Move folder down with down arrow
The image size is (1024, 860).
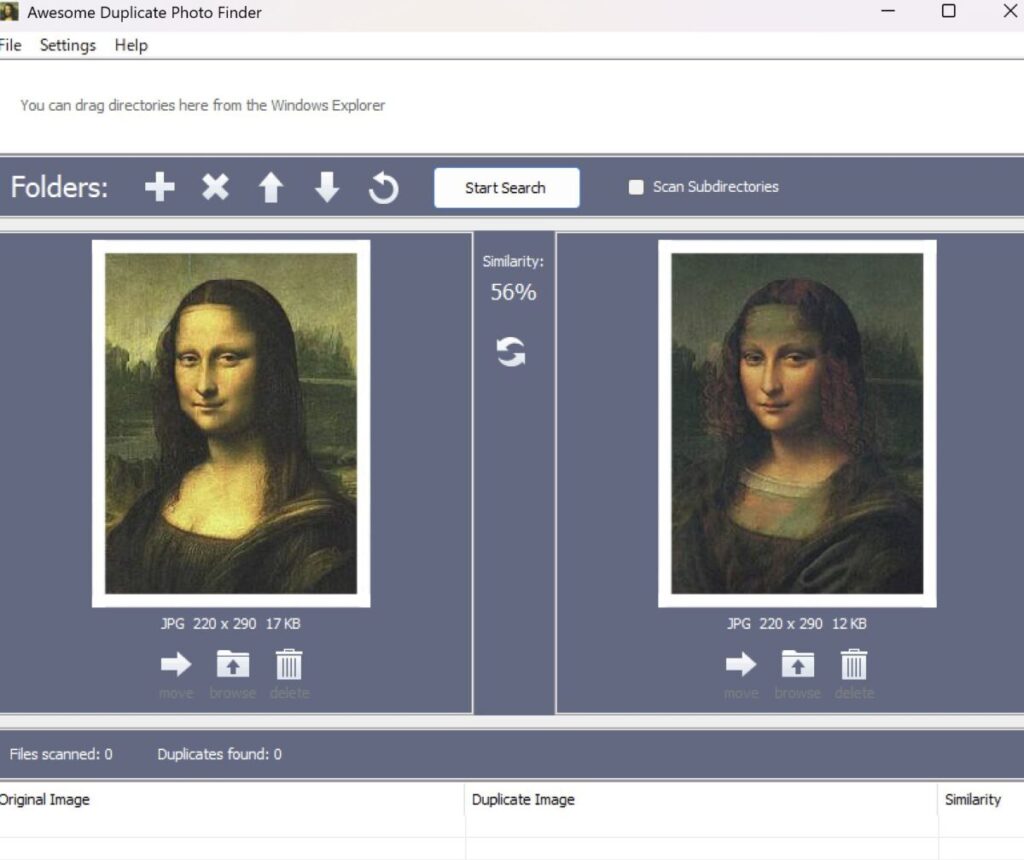coord(327,187)
